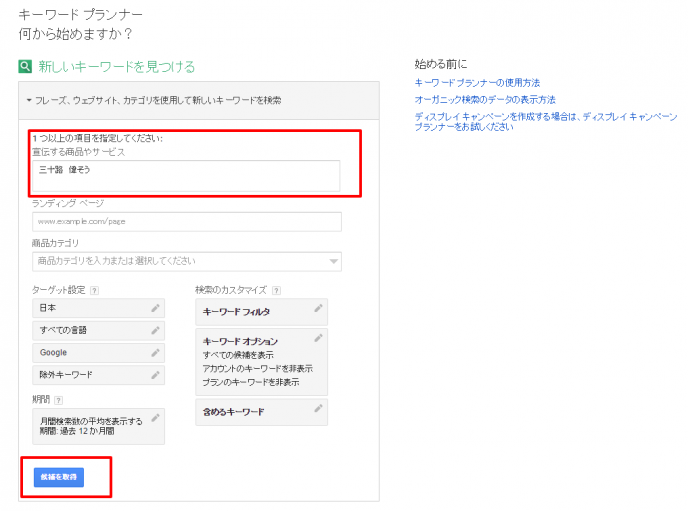Edit the 含めるキーワード pencil icon
This screenshot has height=511, width=688.
pyautogui.click(x=319, y=408)
